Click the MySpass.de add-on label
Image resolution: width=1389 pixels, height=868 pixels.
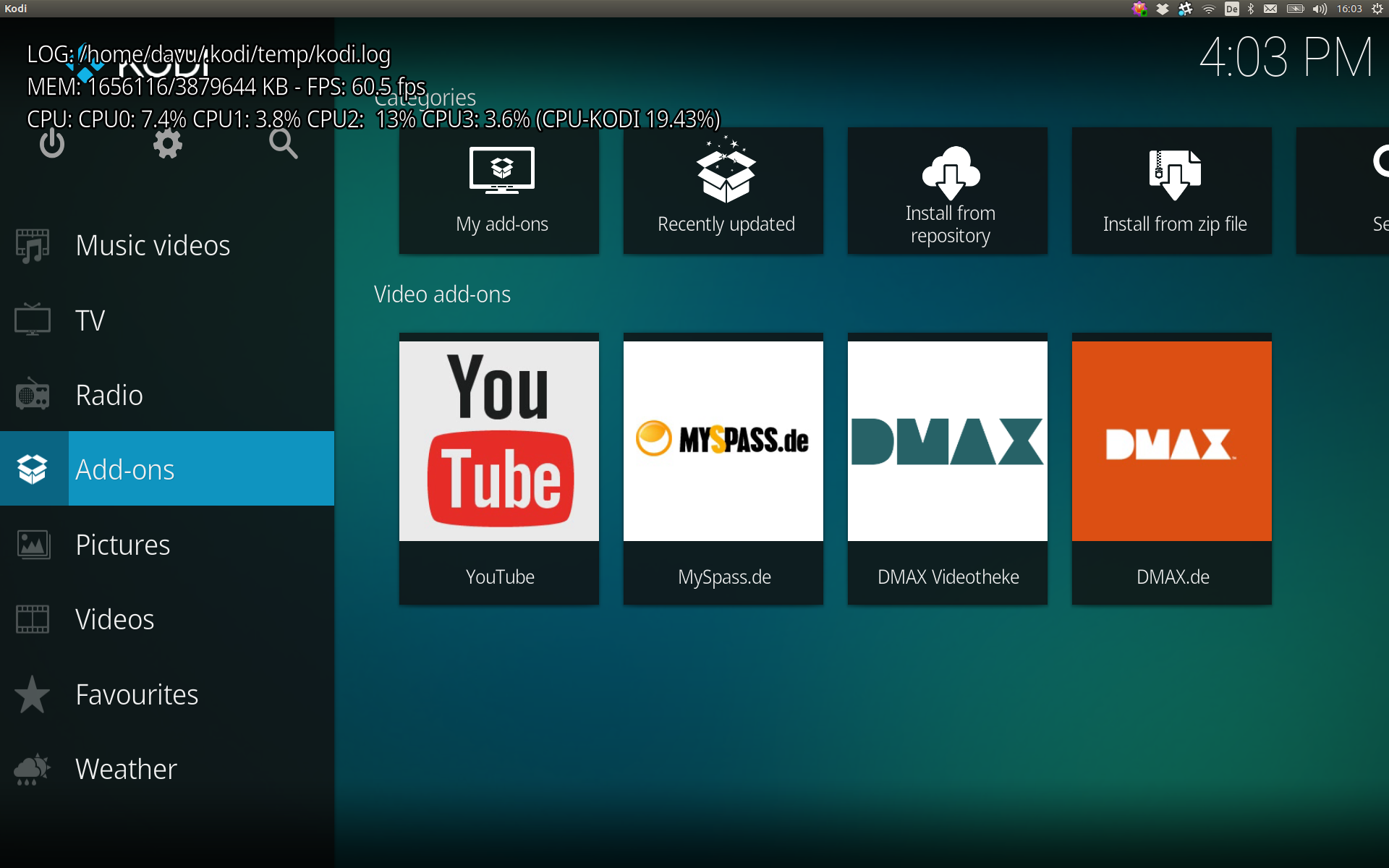pyautogui.click(x=724, y=576)
